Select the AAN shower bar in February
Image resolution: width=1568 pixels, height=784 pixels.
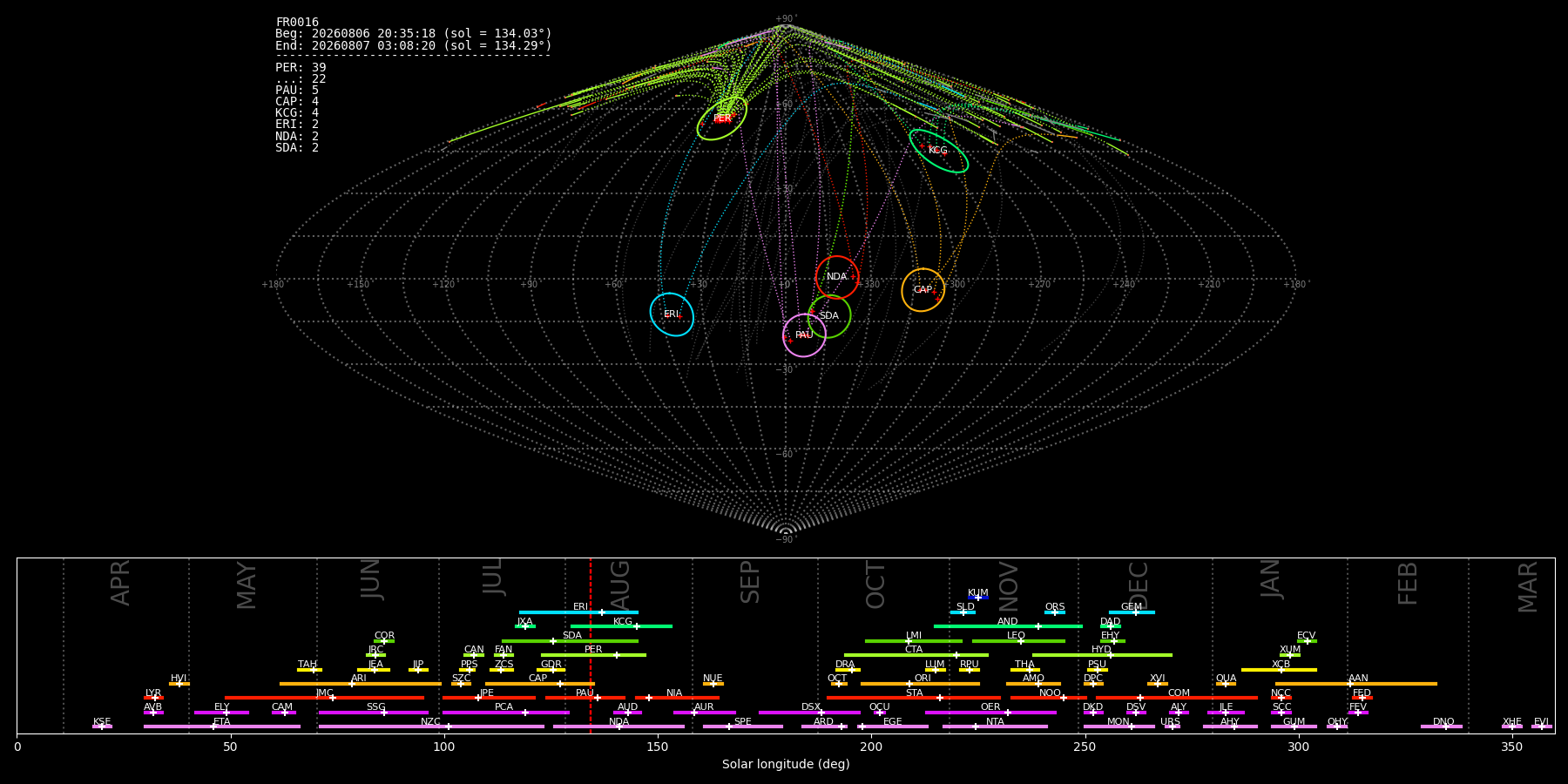pos(1356,684)
